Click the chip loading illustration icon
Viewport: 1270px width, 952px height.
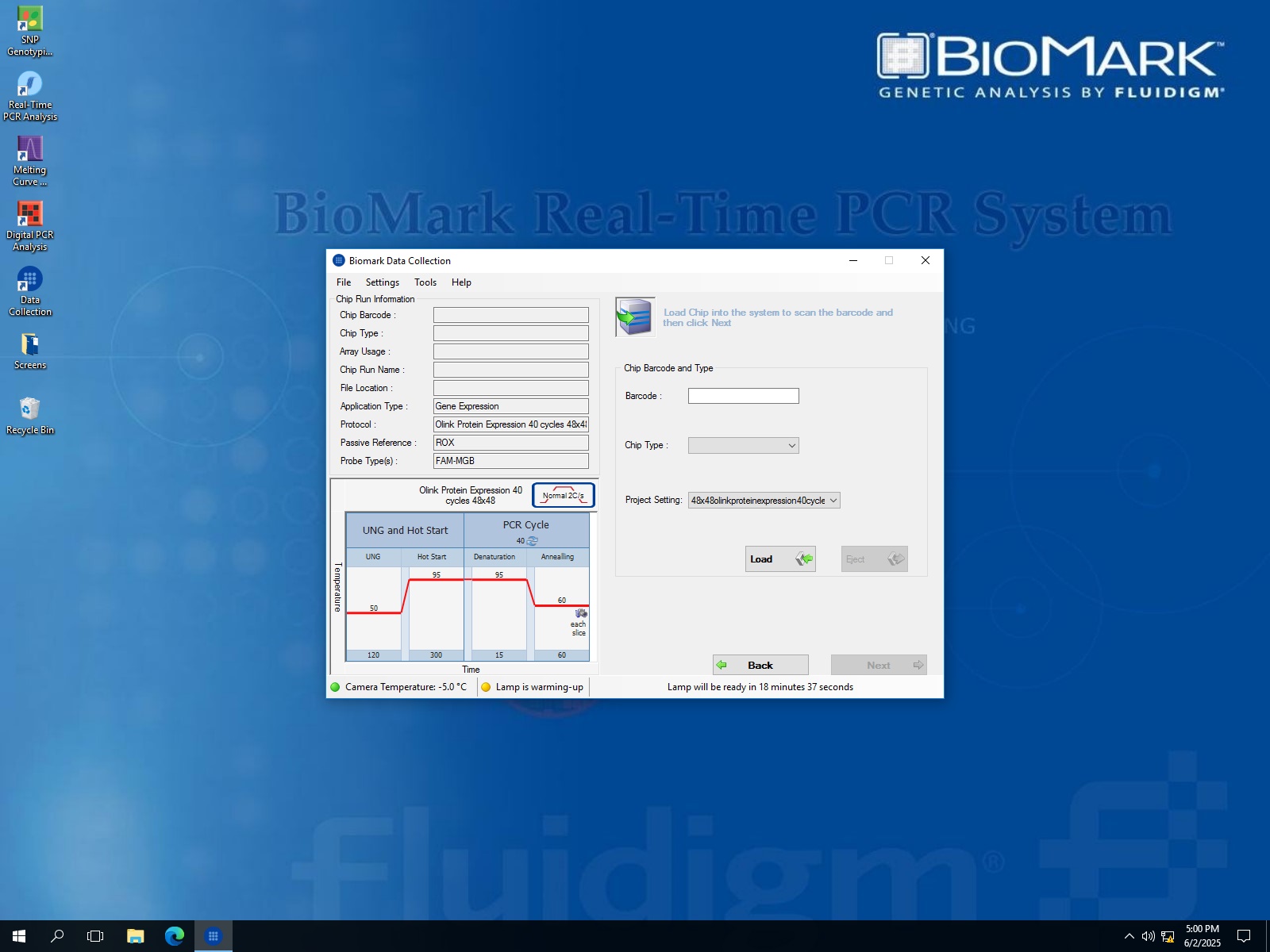634,315
